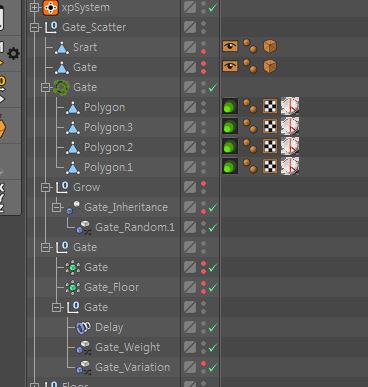The image size is (368, 387).
Task: Select the Srart polygon object icon
Action: 62,48
